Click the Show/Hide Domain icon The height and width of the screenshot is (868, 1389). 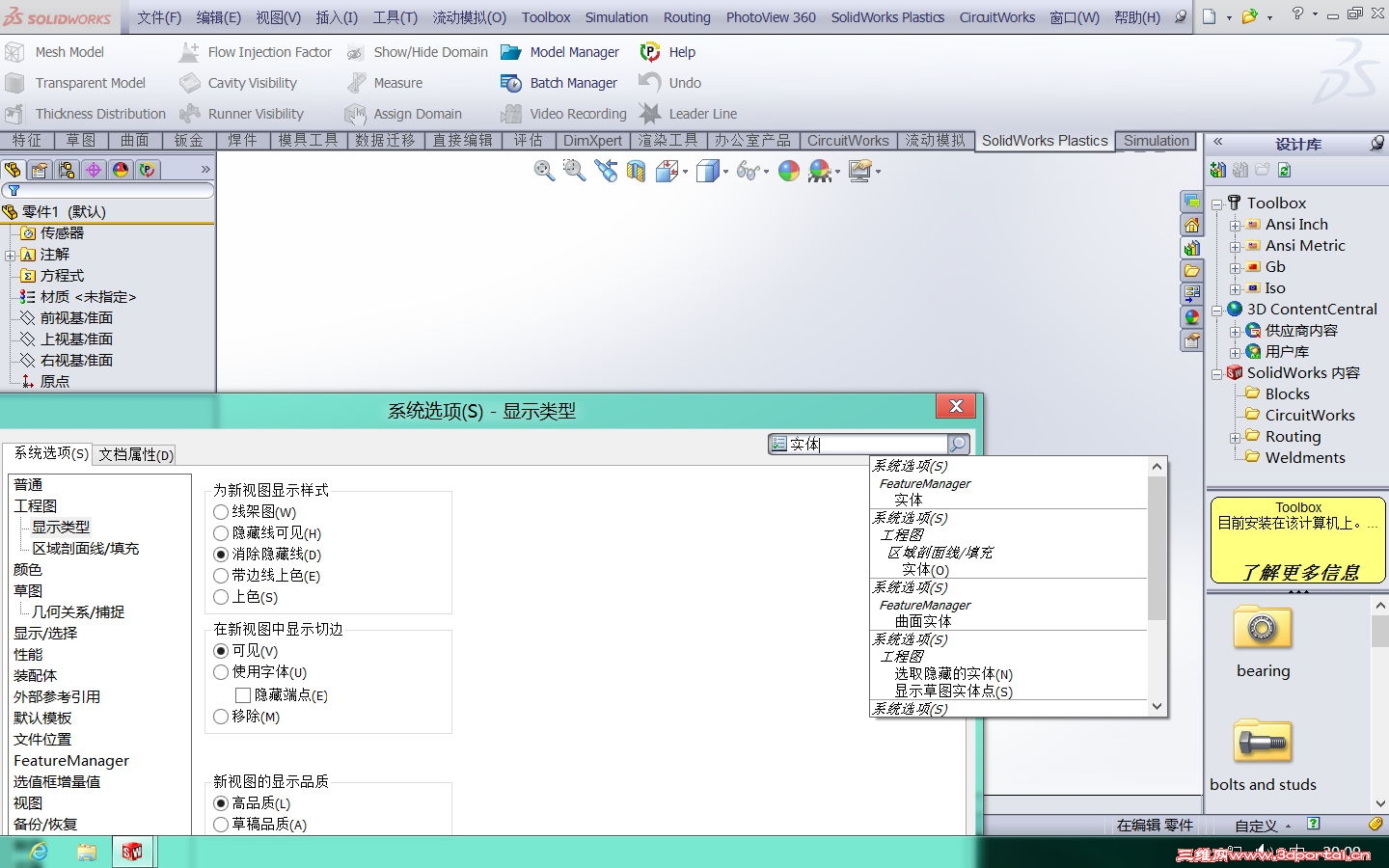click(355, 52)
